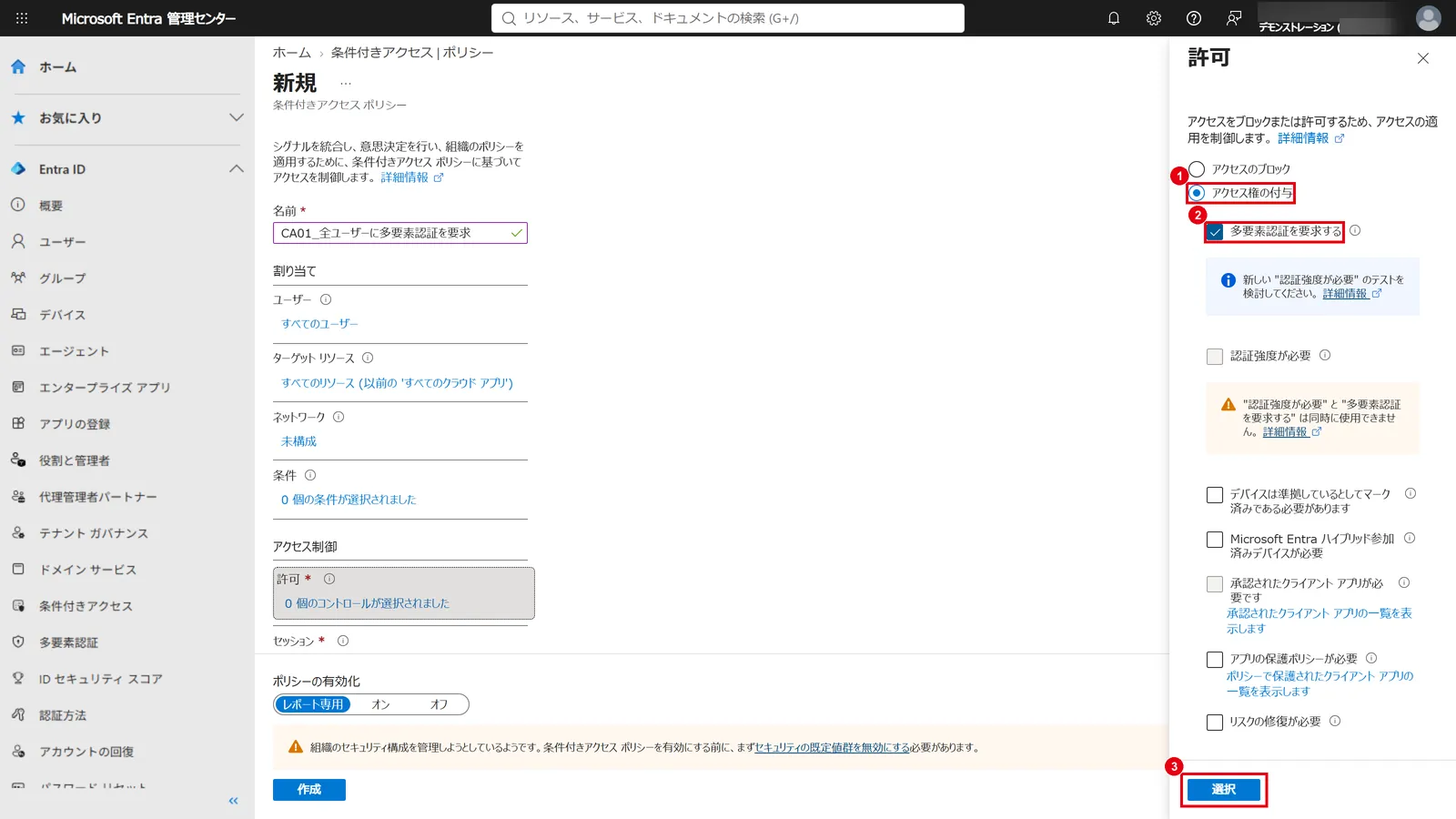Check the アプリの保護ポリシーが必要 checkbox
This screenshot has height=819, width=1456.
pyautogui.click(x=1215, y=660)
